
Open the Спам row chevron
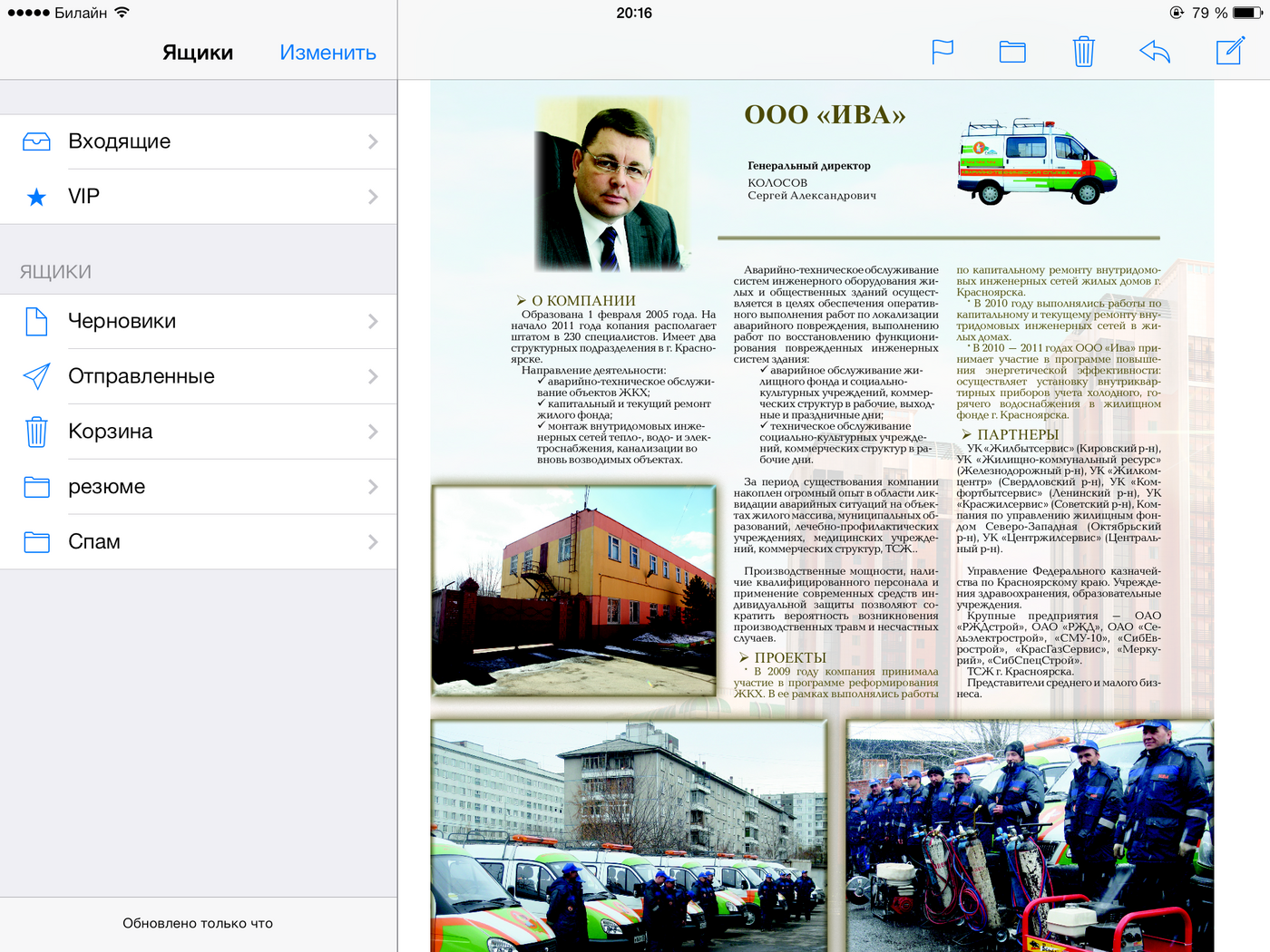point(373,542)
